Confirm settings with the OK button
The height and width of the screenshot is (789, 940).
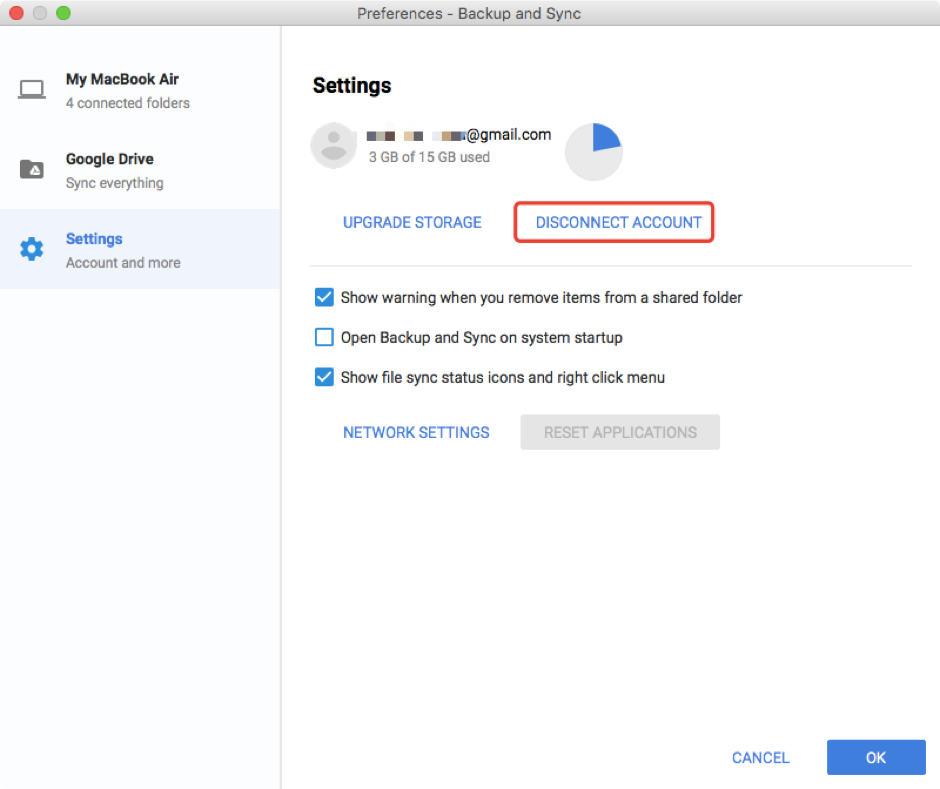(875, 757)
